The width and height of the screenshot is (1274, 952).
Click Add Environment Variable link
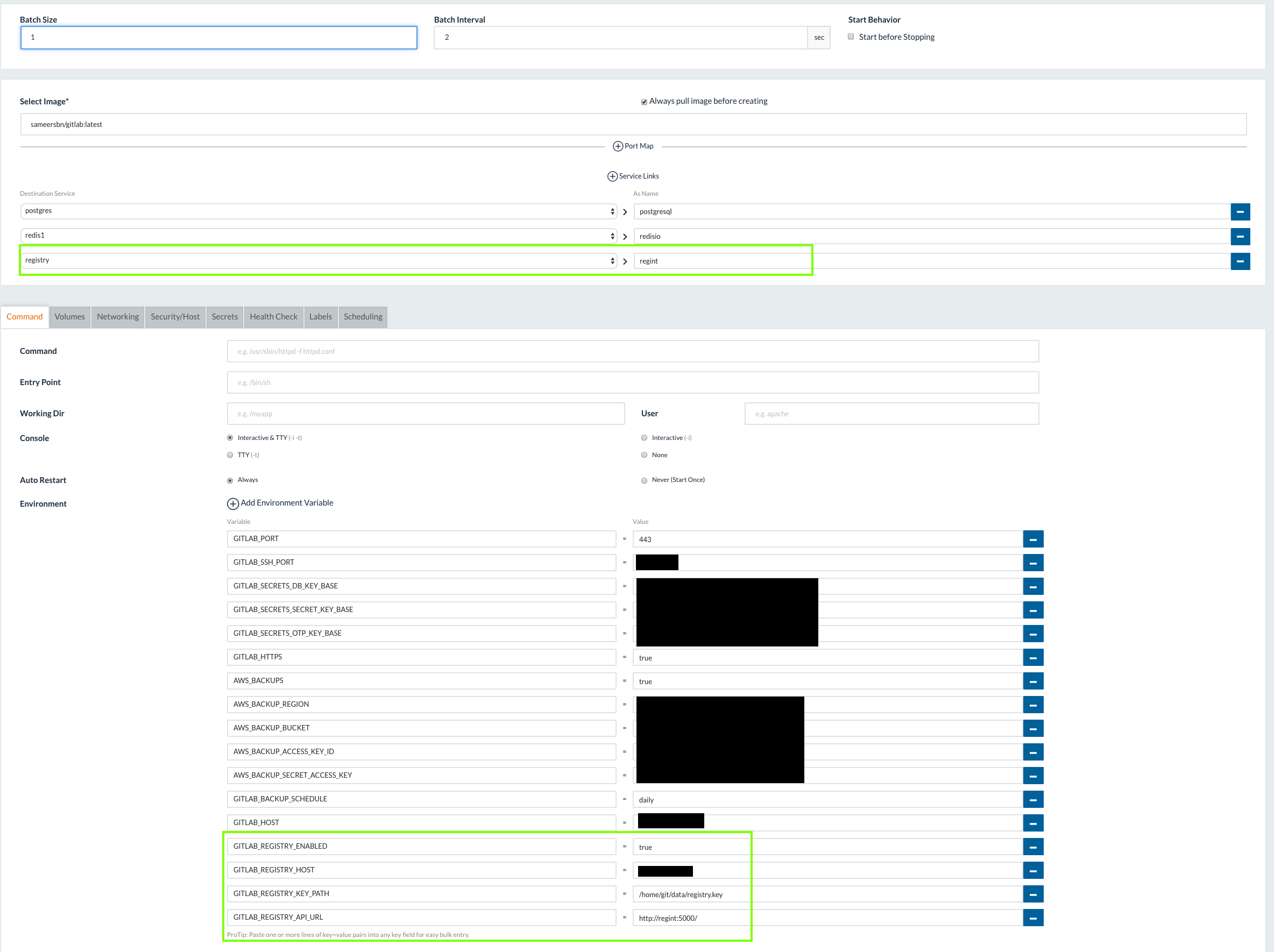tap(287, 503)
